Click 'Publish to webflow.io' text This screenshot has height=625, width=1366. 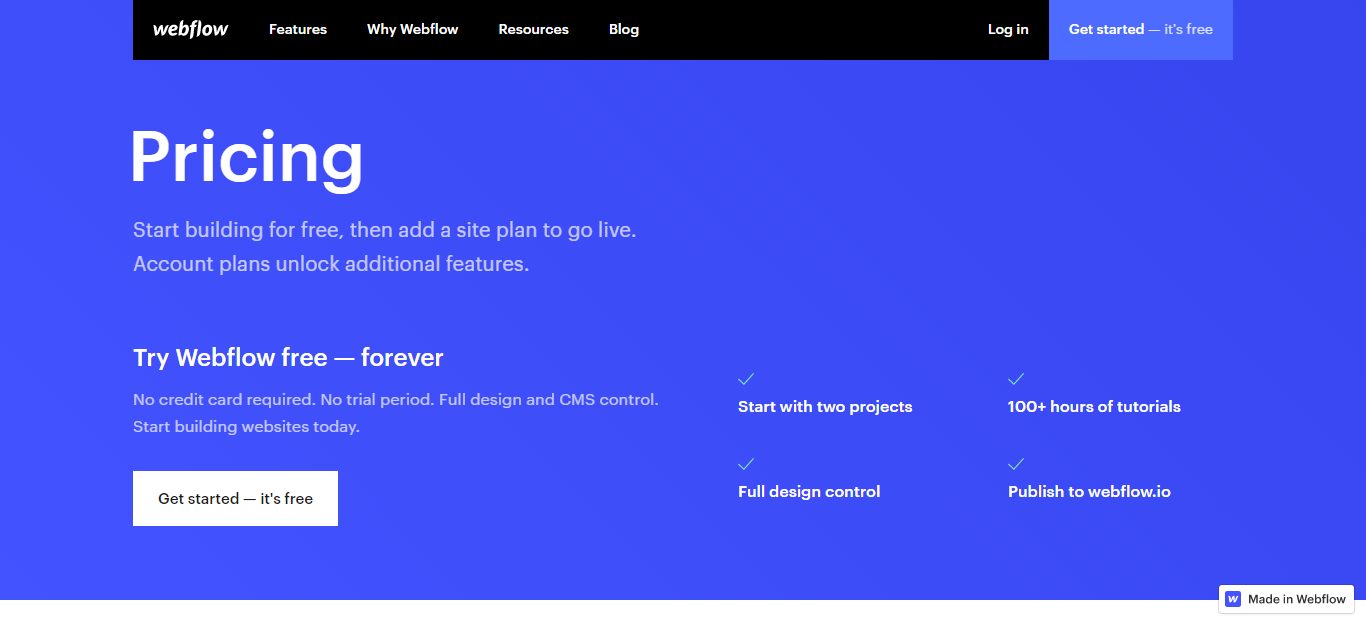click(1089, 491)
